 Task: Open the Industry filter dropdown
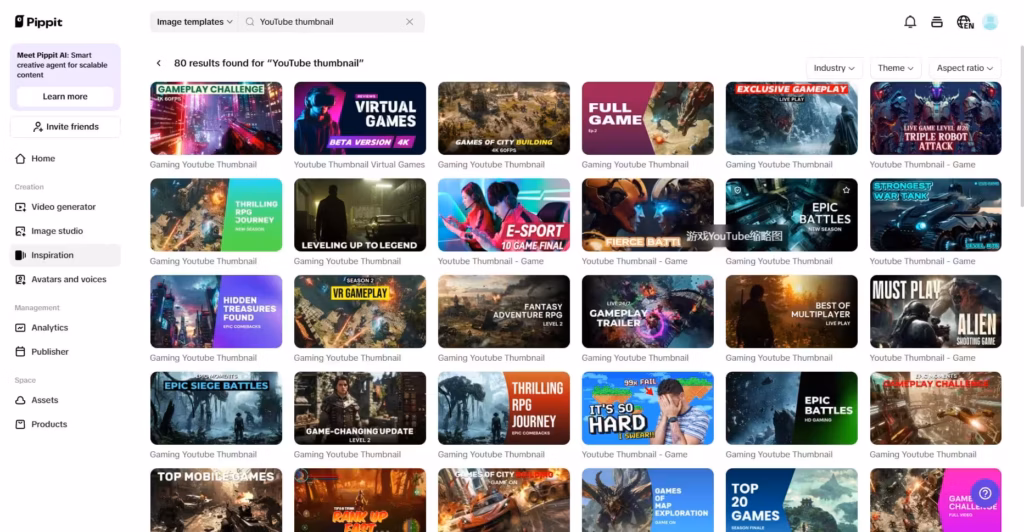point(834,68)
